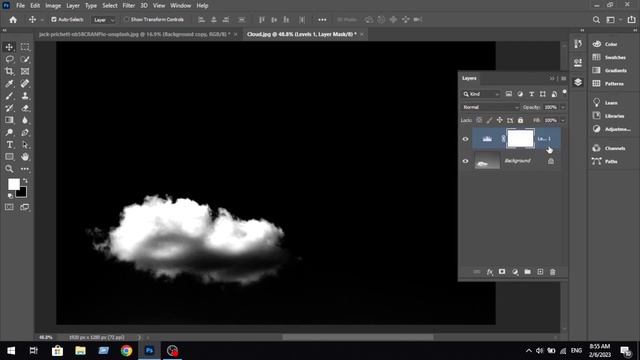The width and height of the screenshot is (640, 360).
Task: Open the Image menu
Action: [x=53, y=6]
